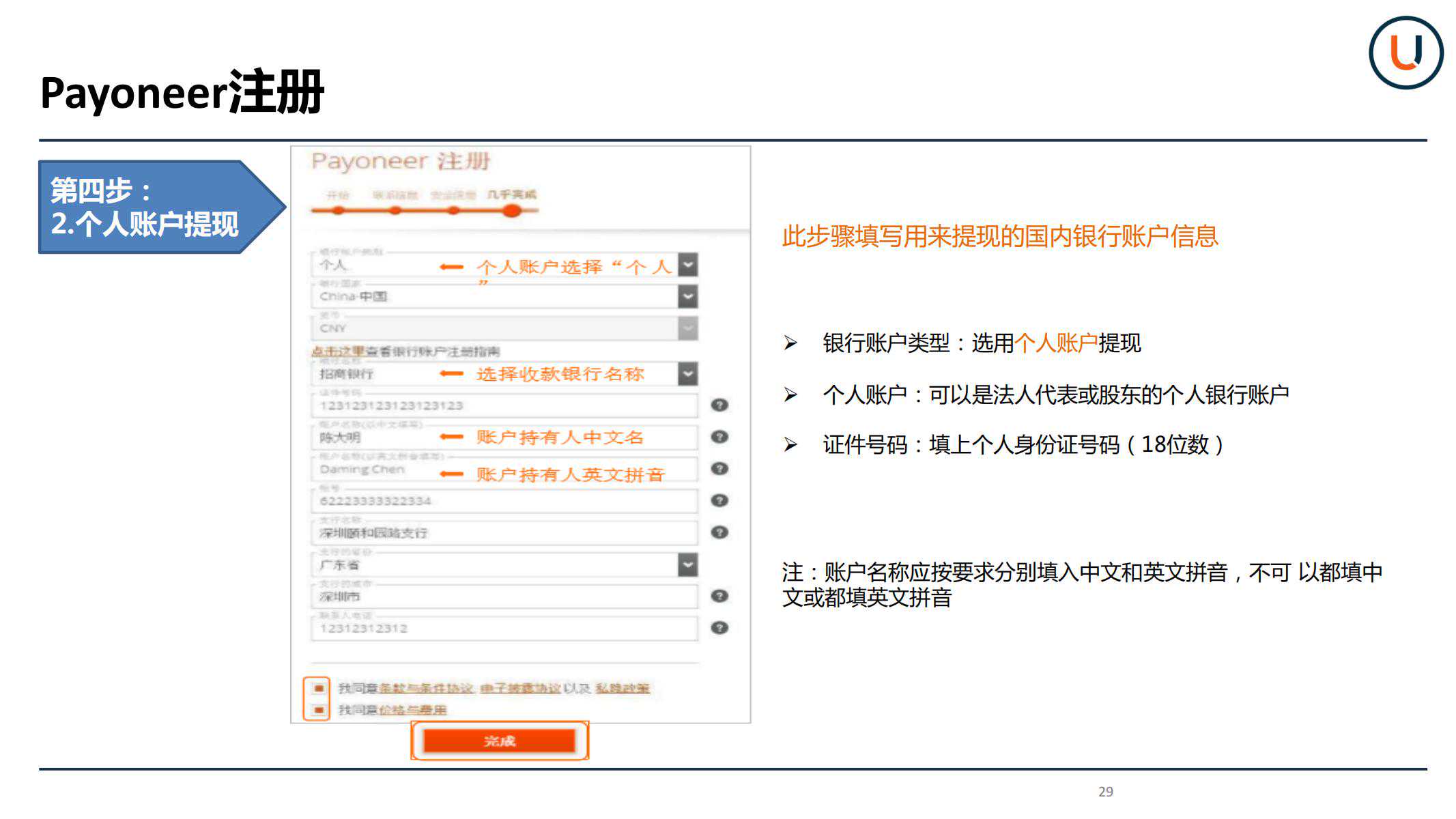
Task: Click the branch name field 深圳颐和园路支行
Action: click(504, 533)
